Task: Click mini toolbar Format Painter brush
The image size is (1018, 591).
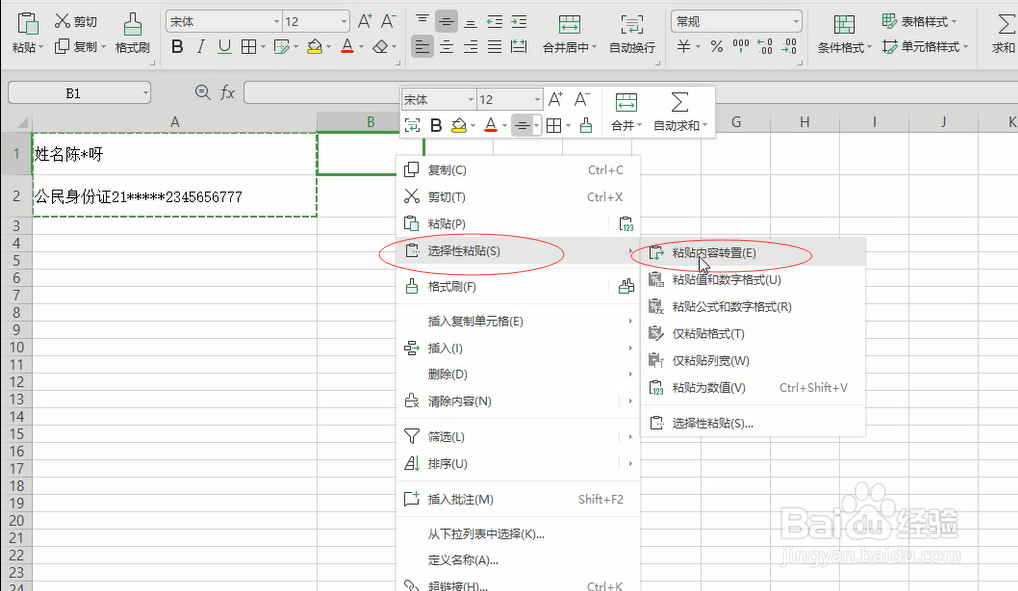Action: point(586,125)
